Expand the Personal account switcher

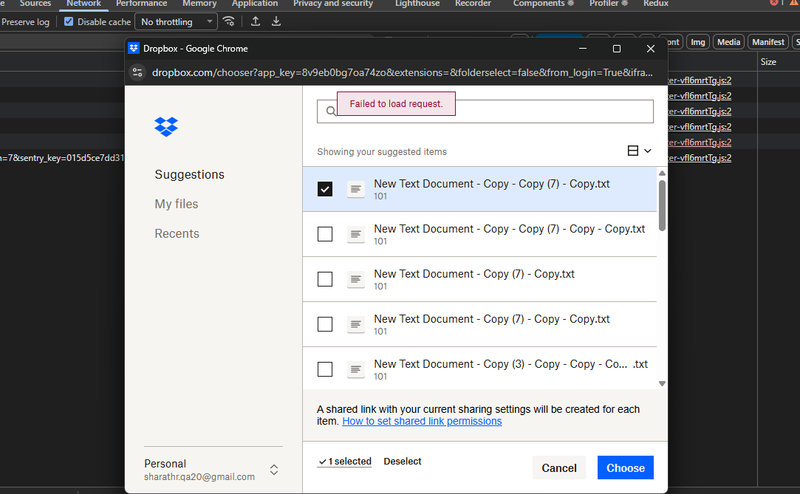click(x=274, y=469)
